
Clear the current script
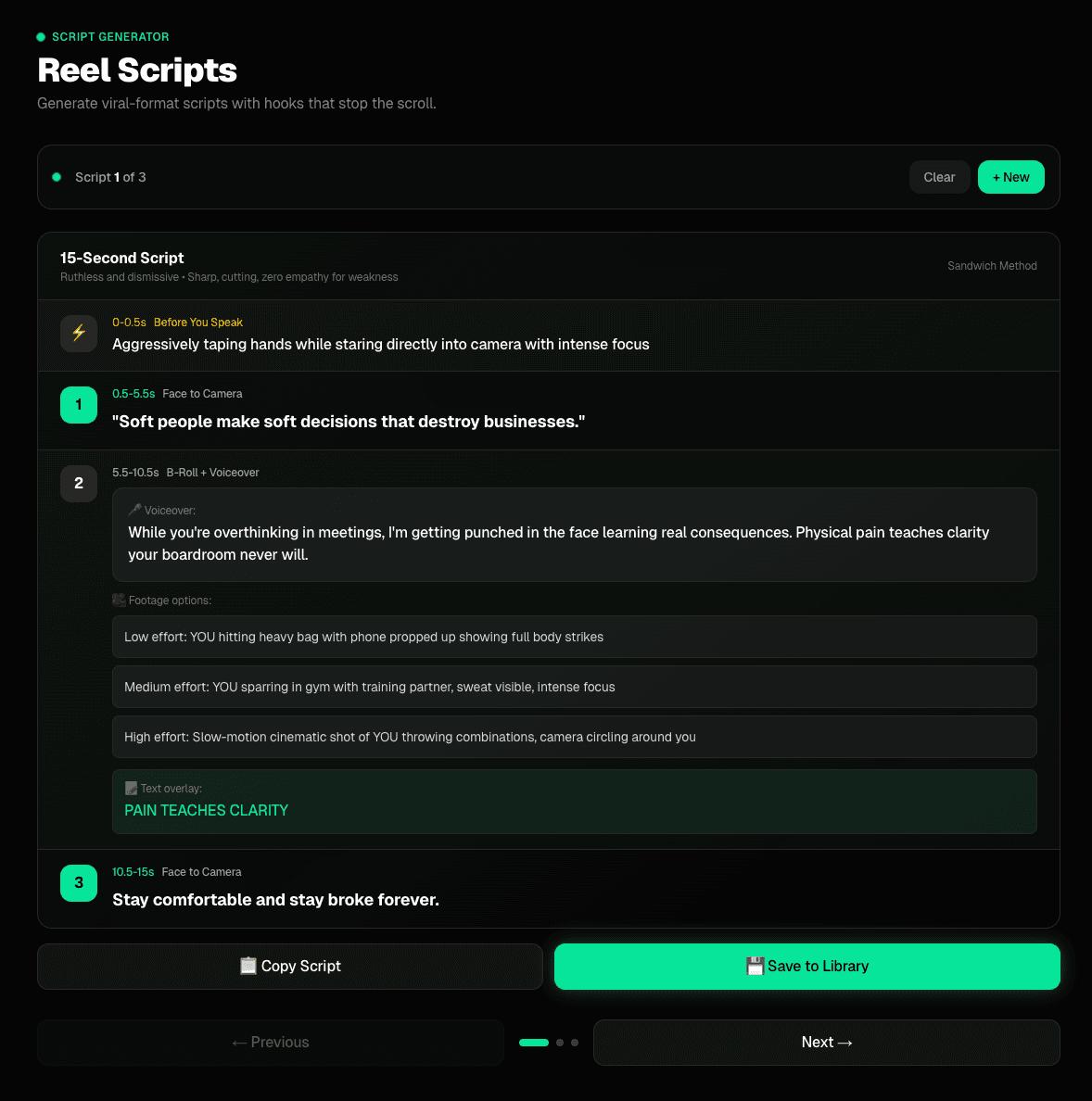click(x=939, y=176)
